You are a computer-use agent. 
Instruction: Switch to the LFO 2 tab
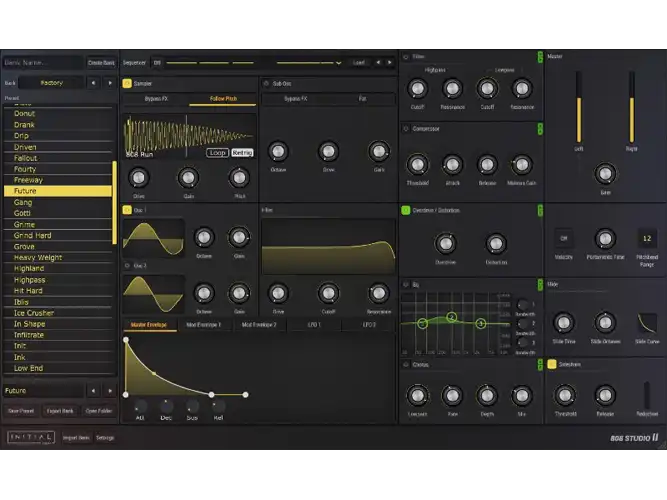[369, 325]
